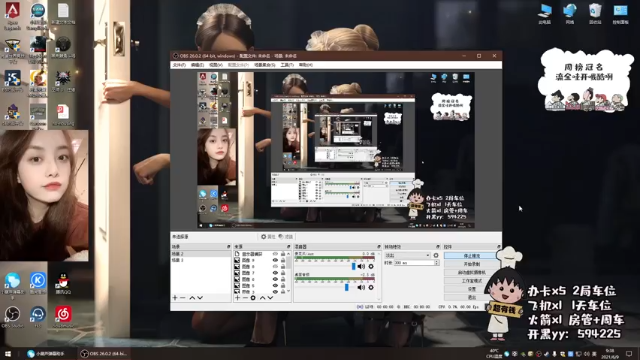Toggle lock on 显示器捕获 source

[x=283, y=254]
